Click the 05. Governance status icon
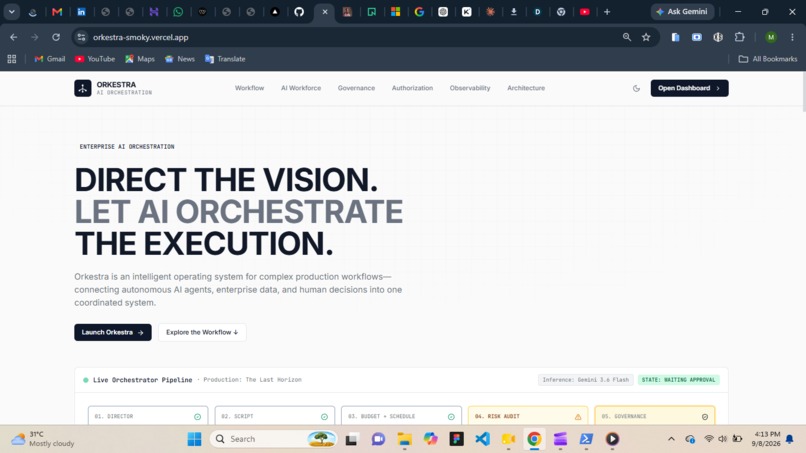The image size is (806, 453). tap(705, 416)
